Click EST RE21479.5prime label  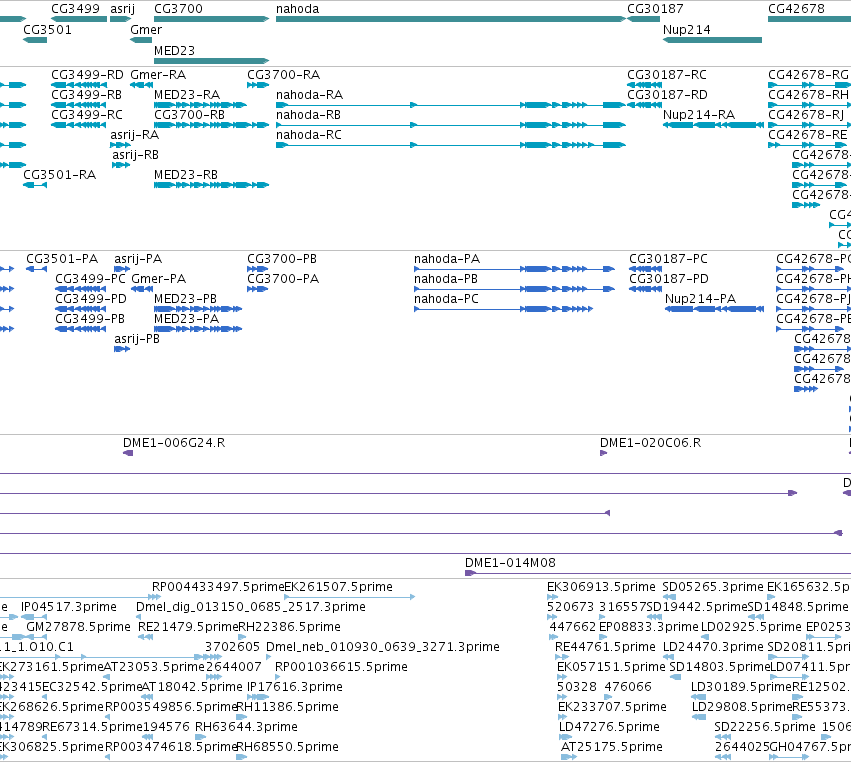[188, 626]
